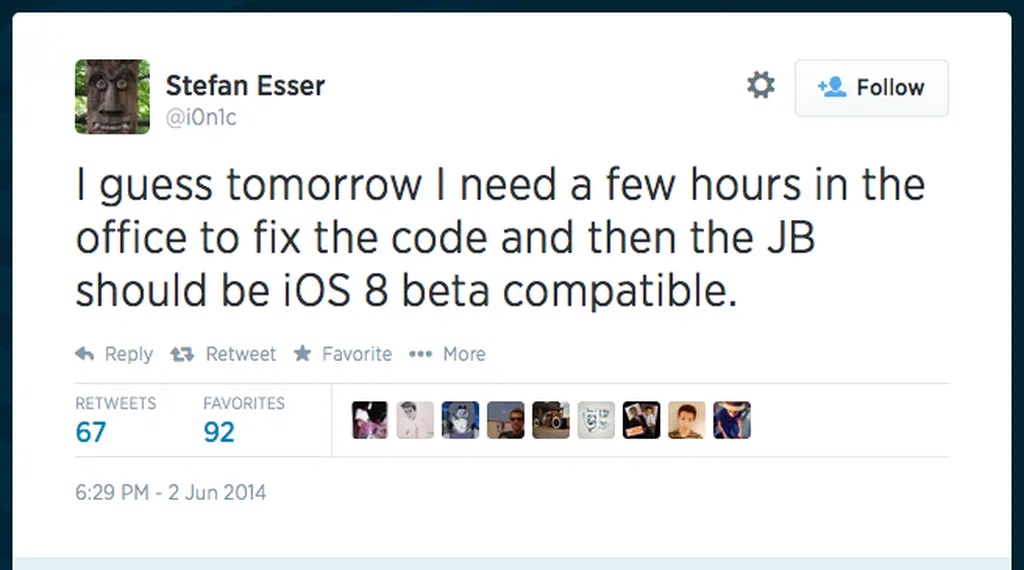The height and width of the screenshot is (570, 1024).
Task: View the 92 favorites list
Action: tap(219, 431)
